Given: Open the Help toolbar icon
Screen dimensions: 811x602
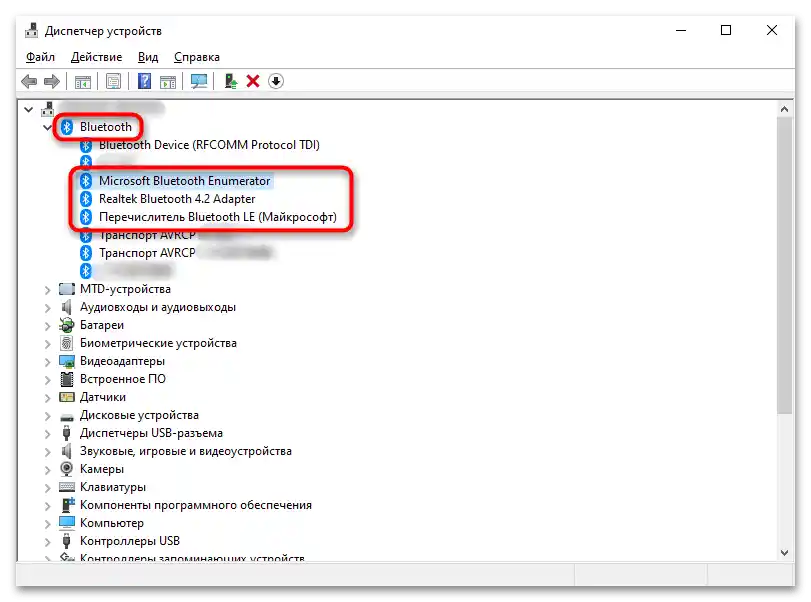Looking at the screenshot, I should [144, 81].
